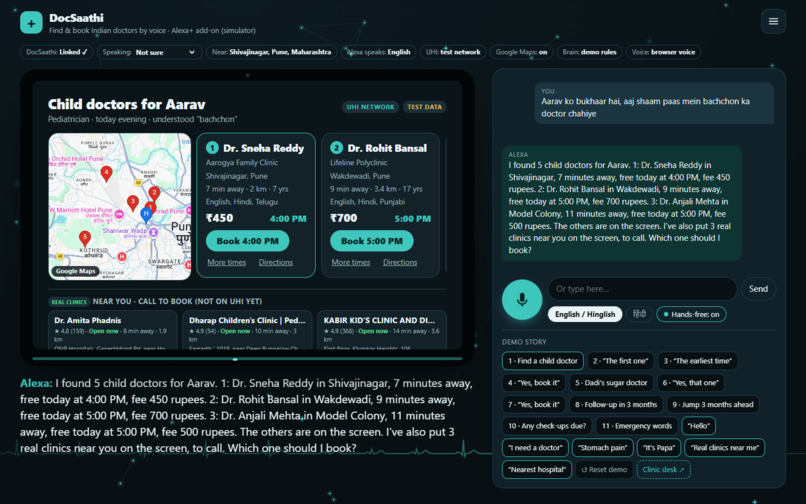Toggle Google Maps on chip

521,52
